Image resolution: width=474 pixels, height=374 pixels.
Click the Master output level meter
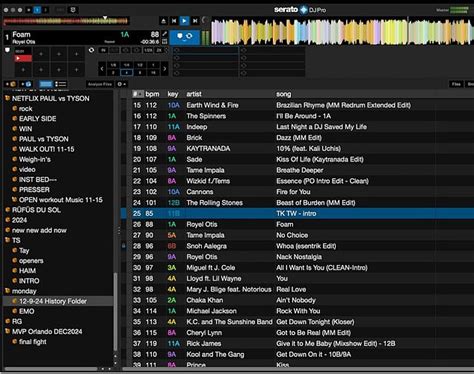tap(459, 10)
